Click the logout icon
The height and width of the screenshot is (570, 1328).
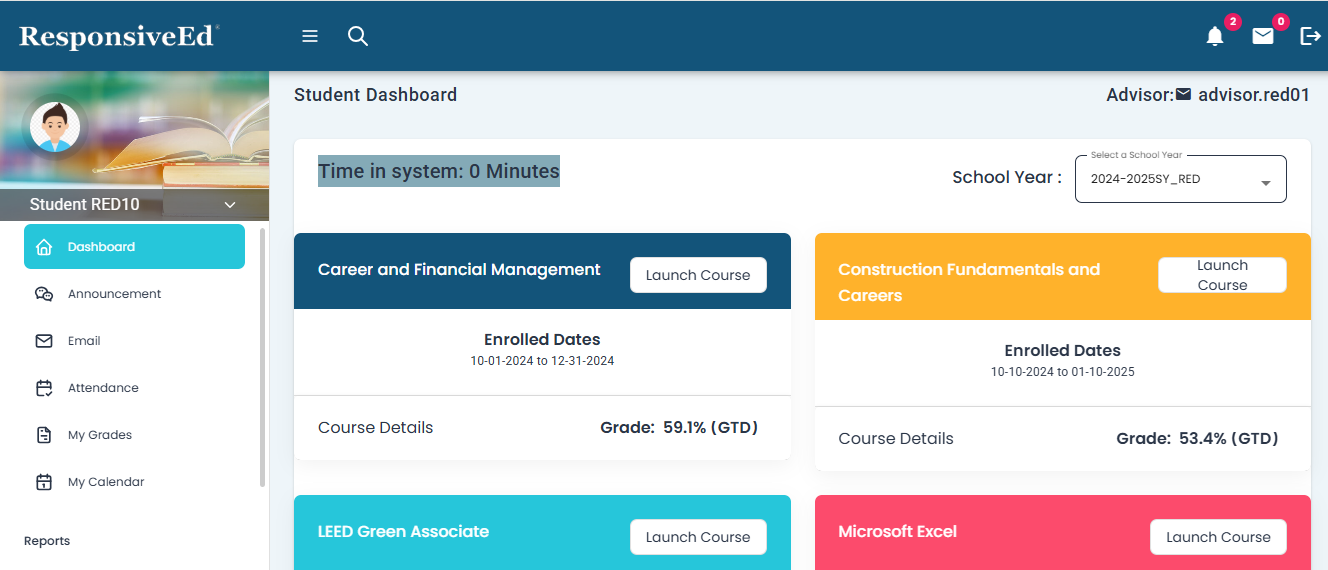click(x=1310, y=37)
